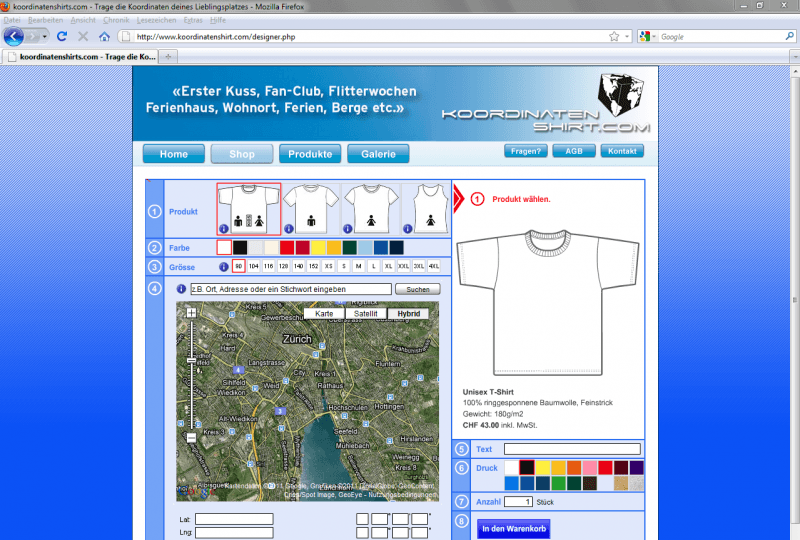Click the In den Warenkorb button
This screenshot has width=800, height=540.
pyautogui.click(x=513, y=528)
